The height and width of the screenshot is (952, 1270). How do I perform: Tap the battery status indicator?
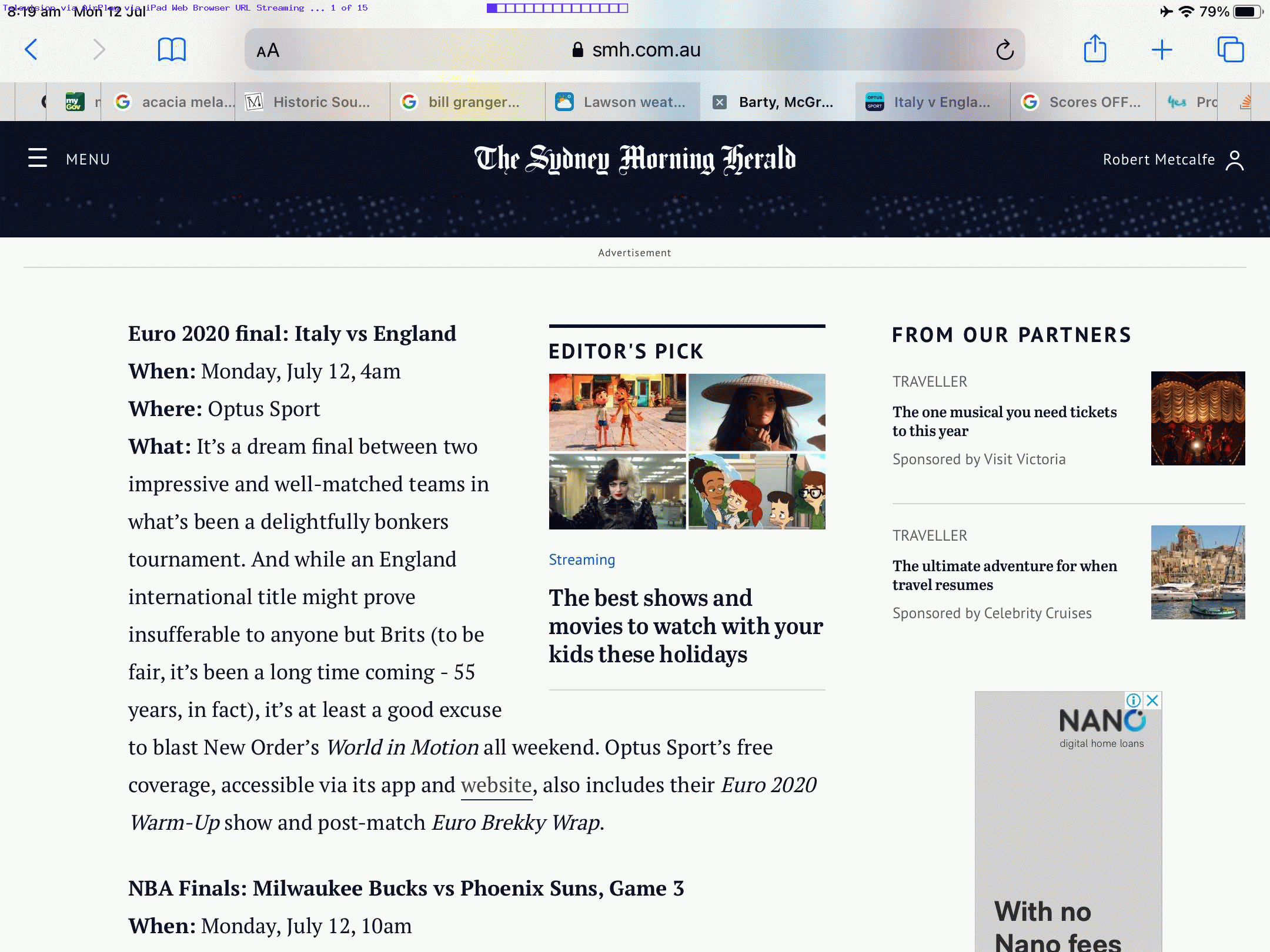coord(1247,12)
